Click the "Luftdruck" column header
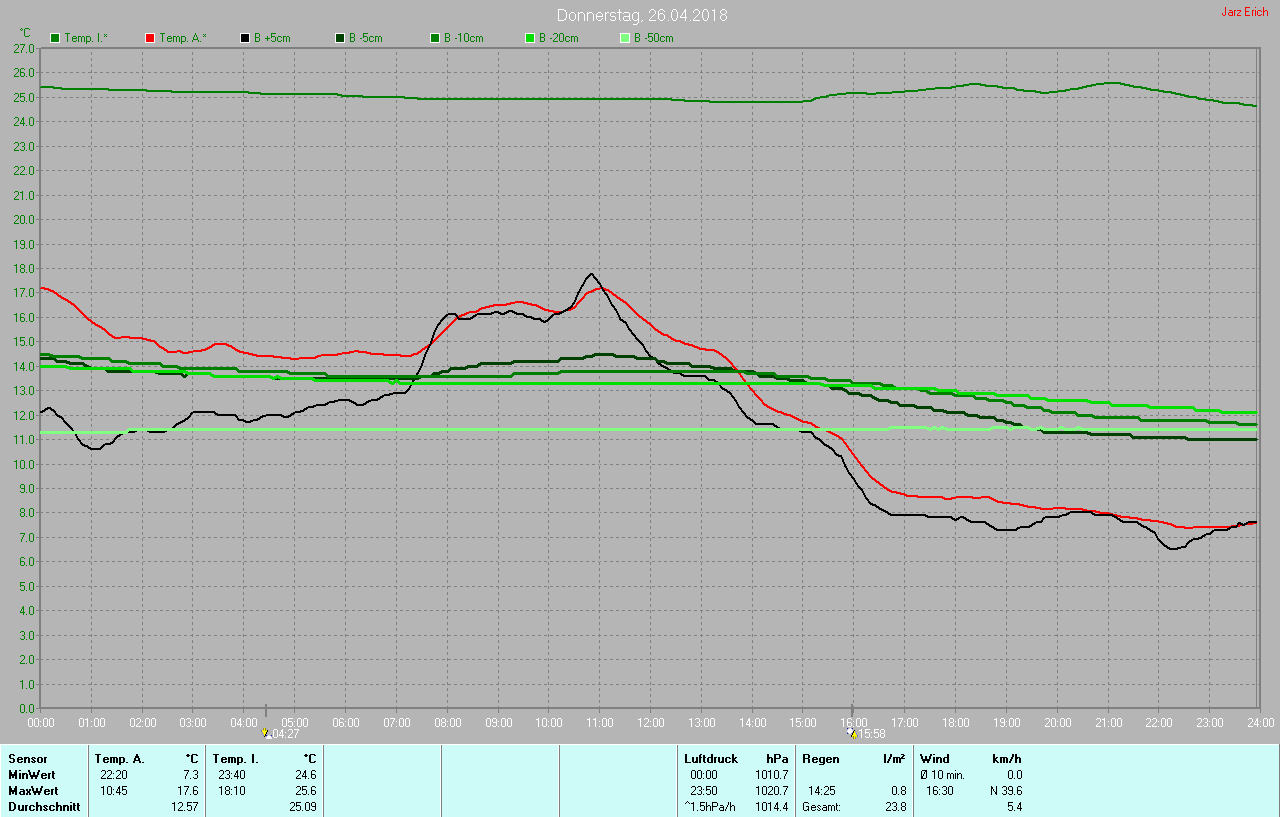The height and width of the screenshot is (817, 1280). coord(711,759)
